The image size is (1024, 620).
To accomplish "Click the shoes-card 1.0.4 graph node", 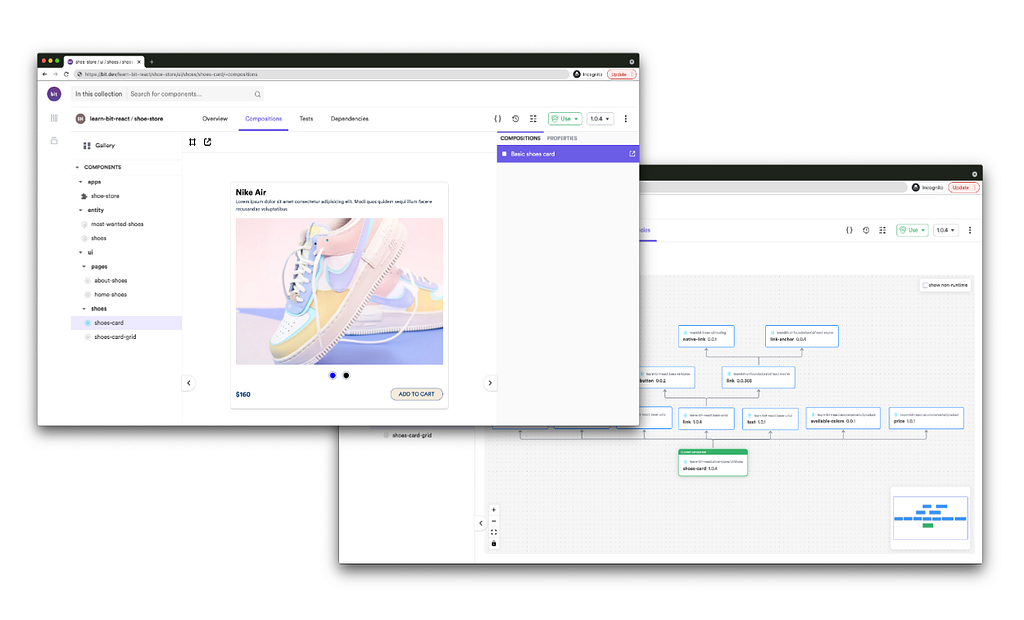I will pyautogui.click(x=712, y=463).
